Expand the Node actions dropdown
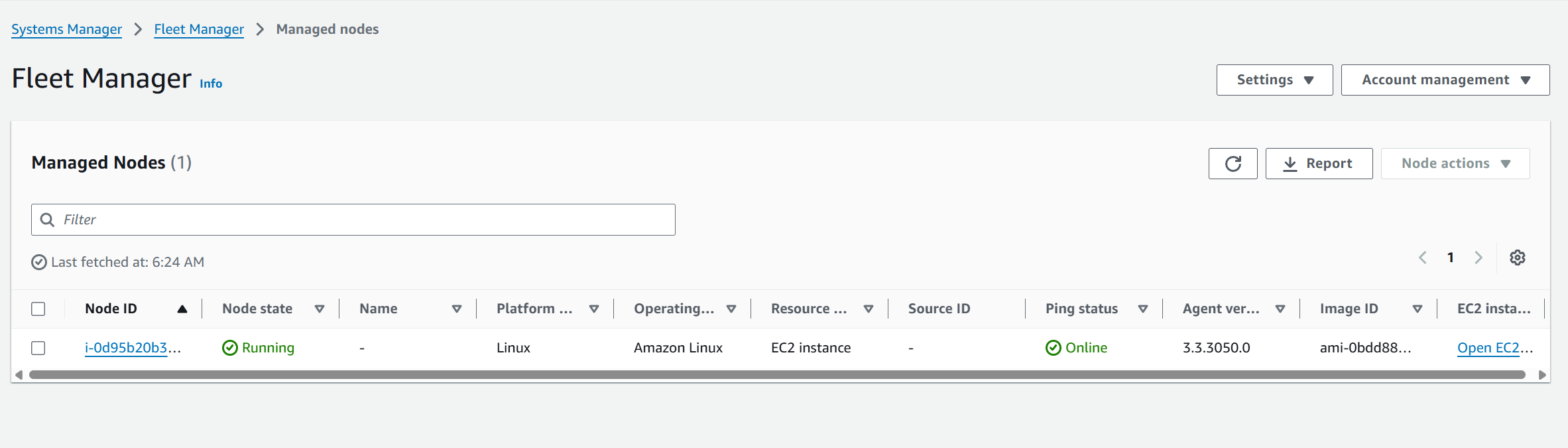Screen dimensions: 1568x448 click(1455, 164)
